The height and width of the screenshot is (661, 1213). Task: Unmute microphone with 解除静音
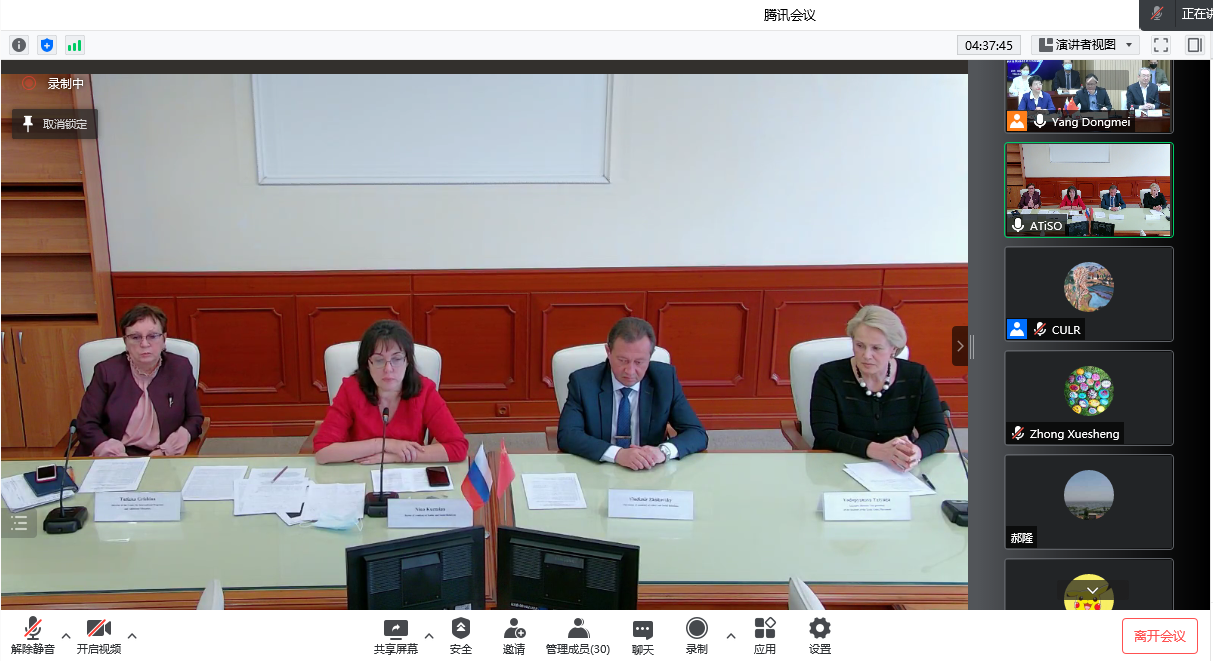click(33, 636)
